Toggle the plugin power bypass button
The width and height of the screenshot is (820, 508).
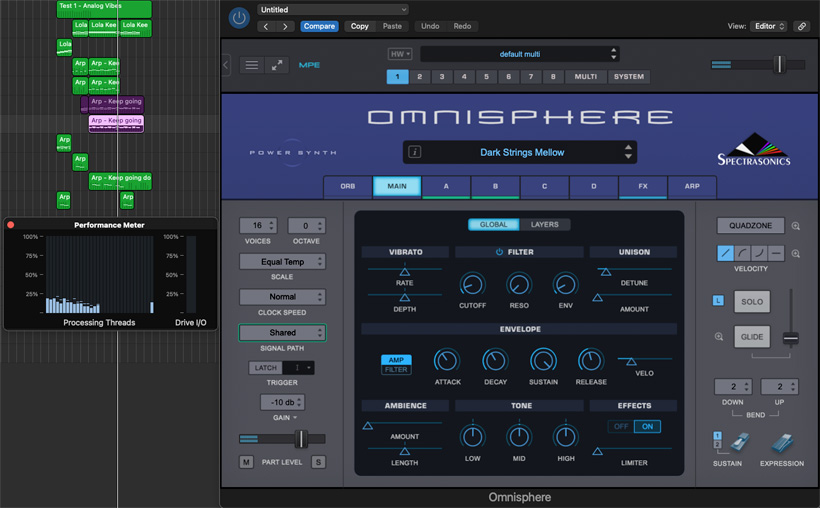coord(239,18)
